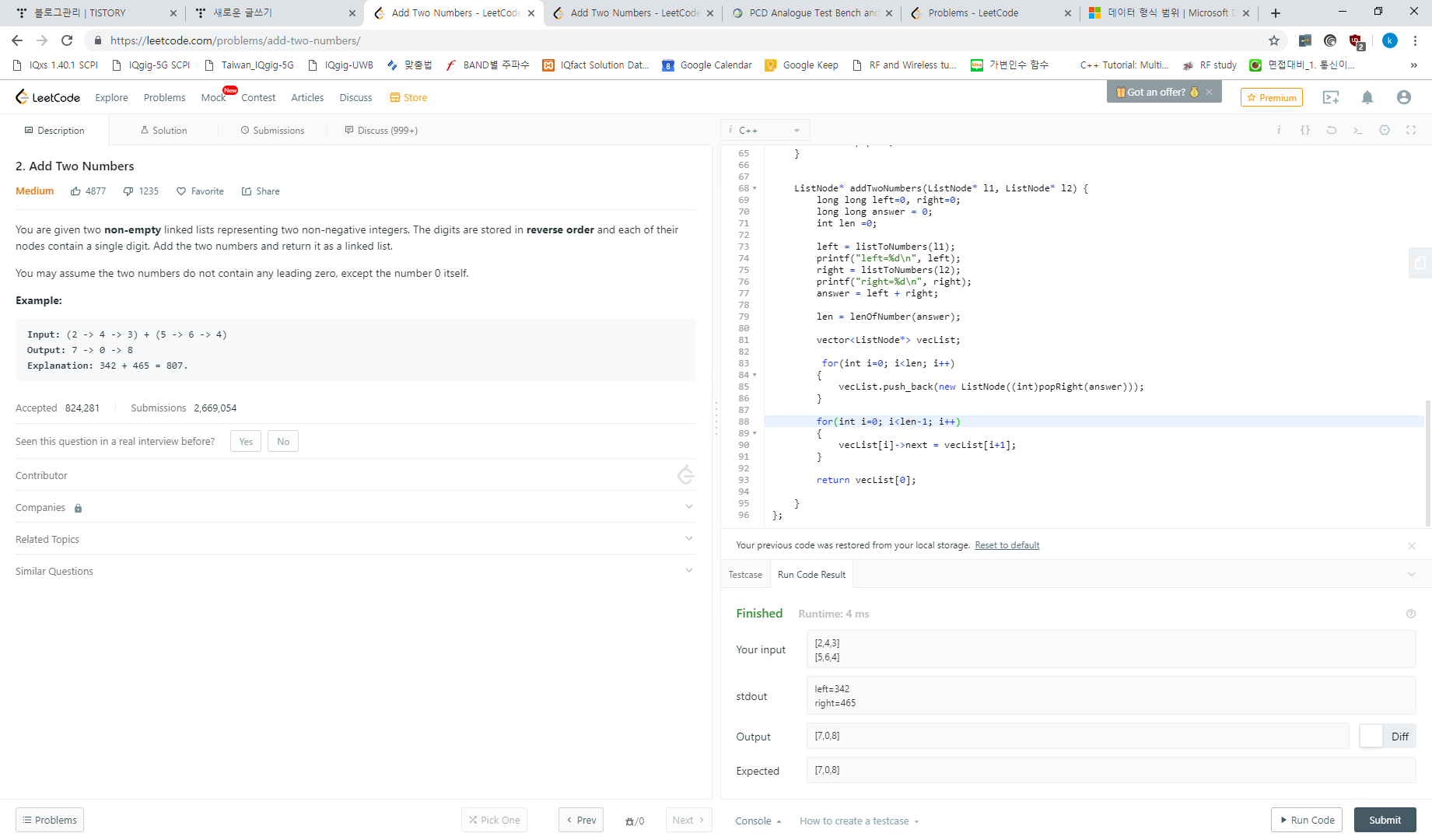Open the user profile avatar
The image size is (1432, 840).
pos(1404,97)
